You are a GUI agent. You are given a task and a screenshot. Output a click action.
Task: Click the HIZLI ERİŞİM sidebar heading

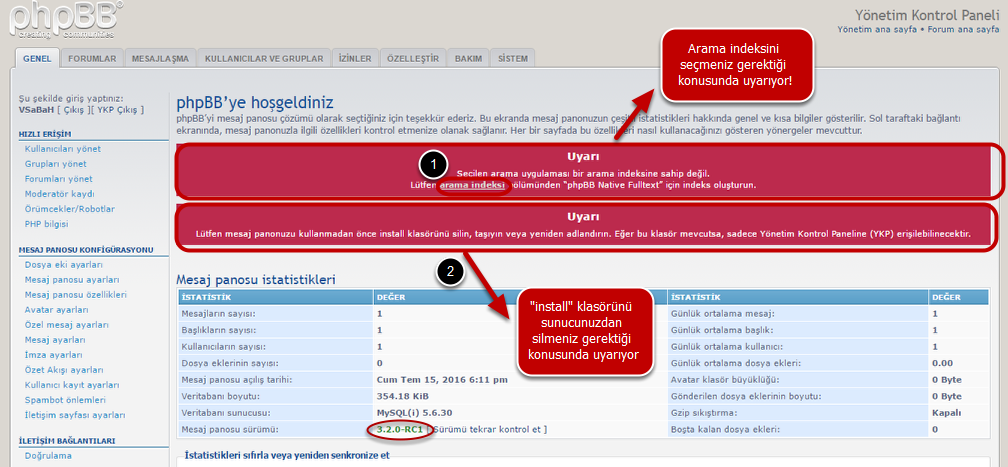[x=45, y=134]
